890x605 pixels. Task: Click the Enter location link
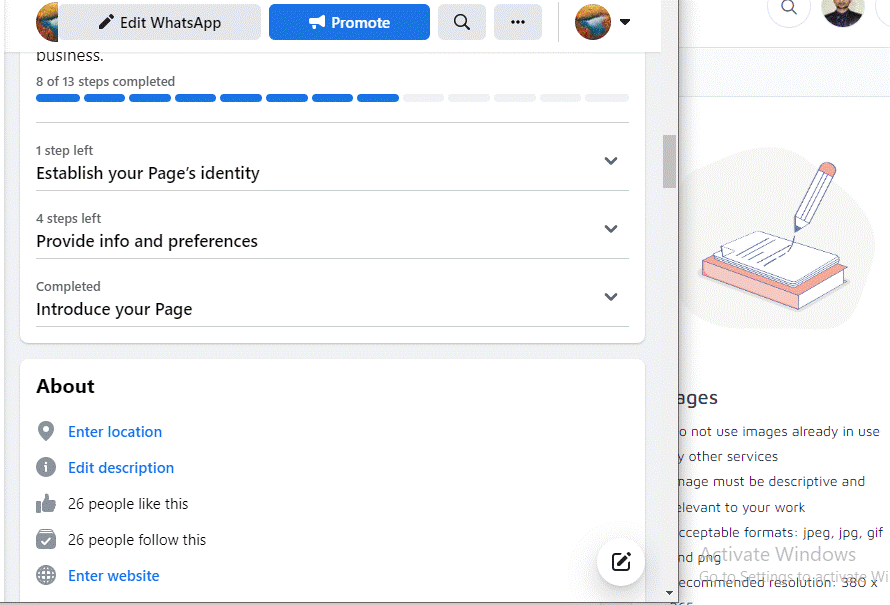tap(114, 431)
